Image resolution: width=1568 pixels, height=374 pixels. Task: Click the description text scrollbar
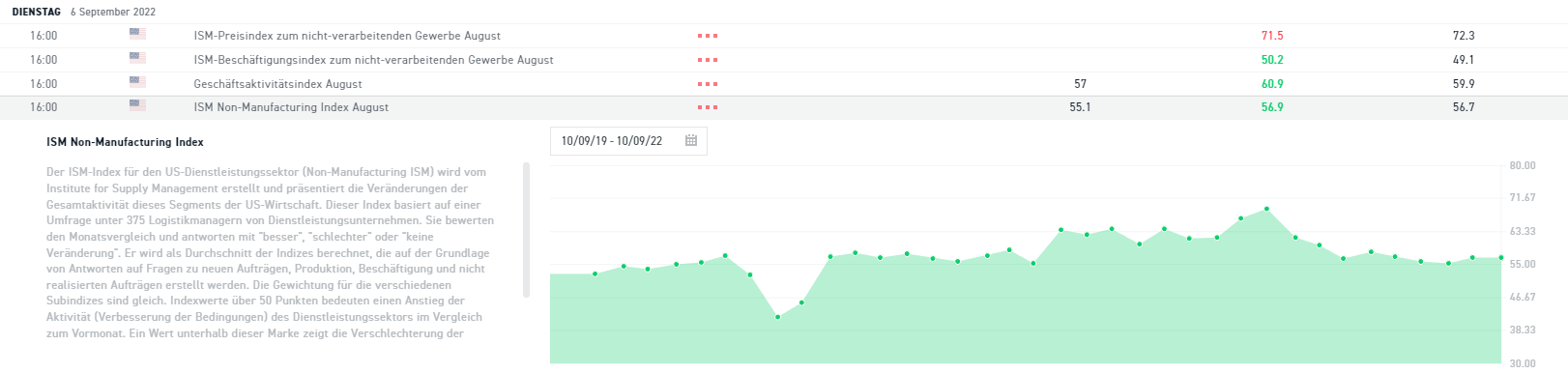[x=526, y=230]
